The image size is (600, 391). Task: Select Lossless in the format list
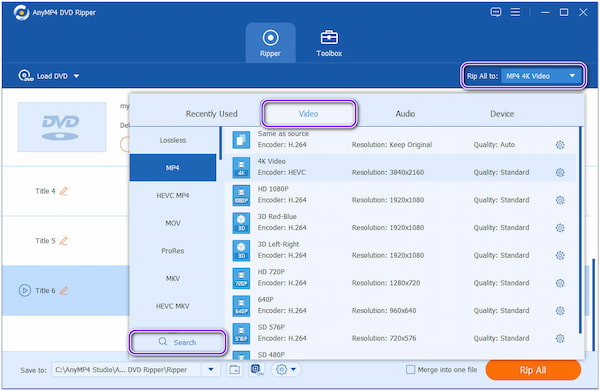(173, 140)
